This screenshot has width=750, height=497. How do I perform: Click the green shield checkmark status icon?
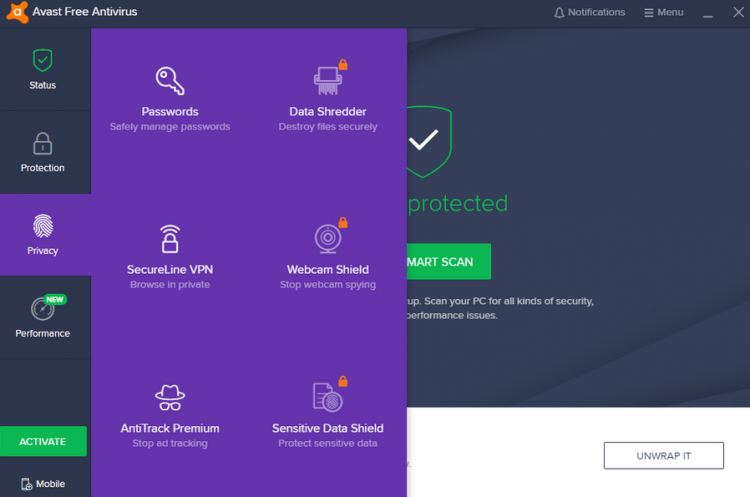pyautogui.click(x=424, y=141)
